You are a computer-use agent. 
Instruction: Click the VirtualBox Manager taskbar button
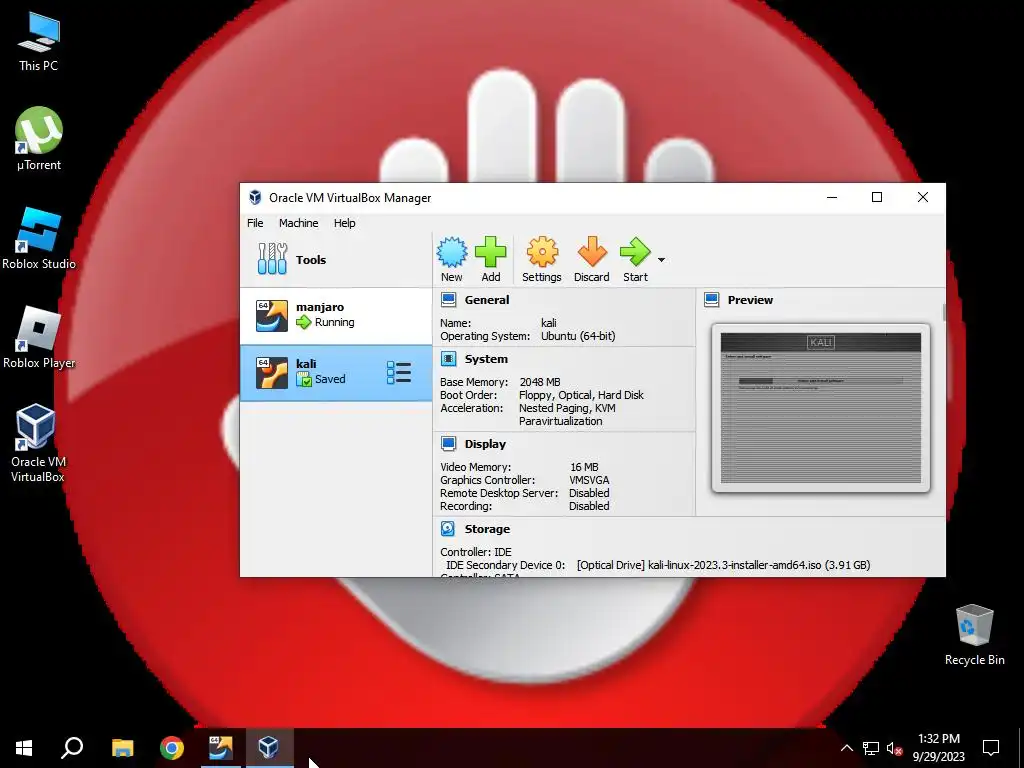coord(269,748)
